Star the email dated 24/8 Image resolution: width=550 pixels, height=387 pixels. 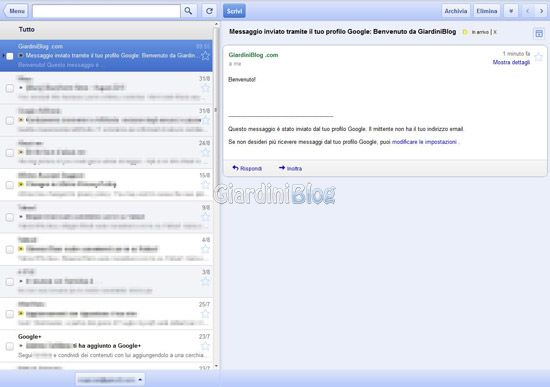(x=205, y=152)
